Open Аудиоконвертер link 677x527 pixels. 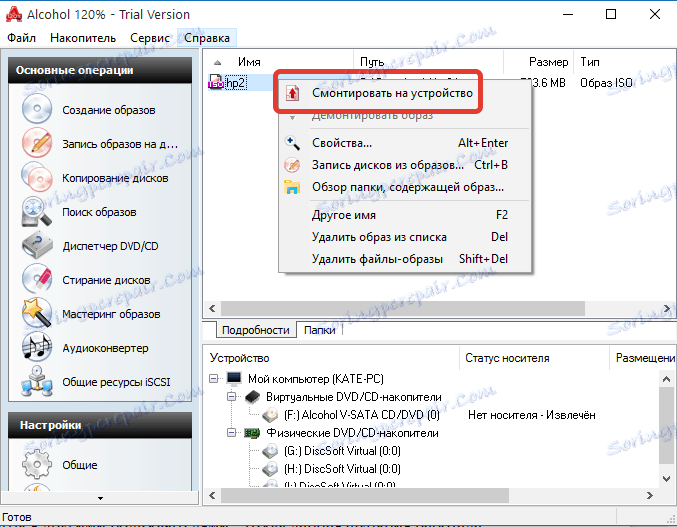point(105,348)
